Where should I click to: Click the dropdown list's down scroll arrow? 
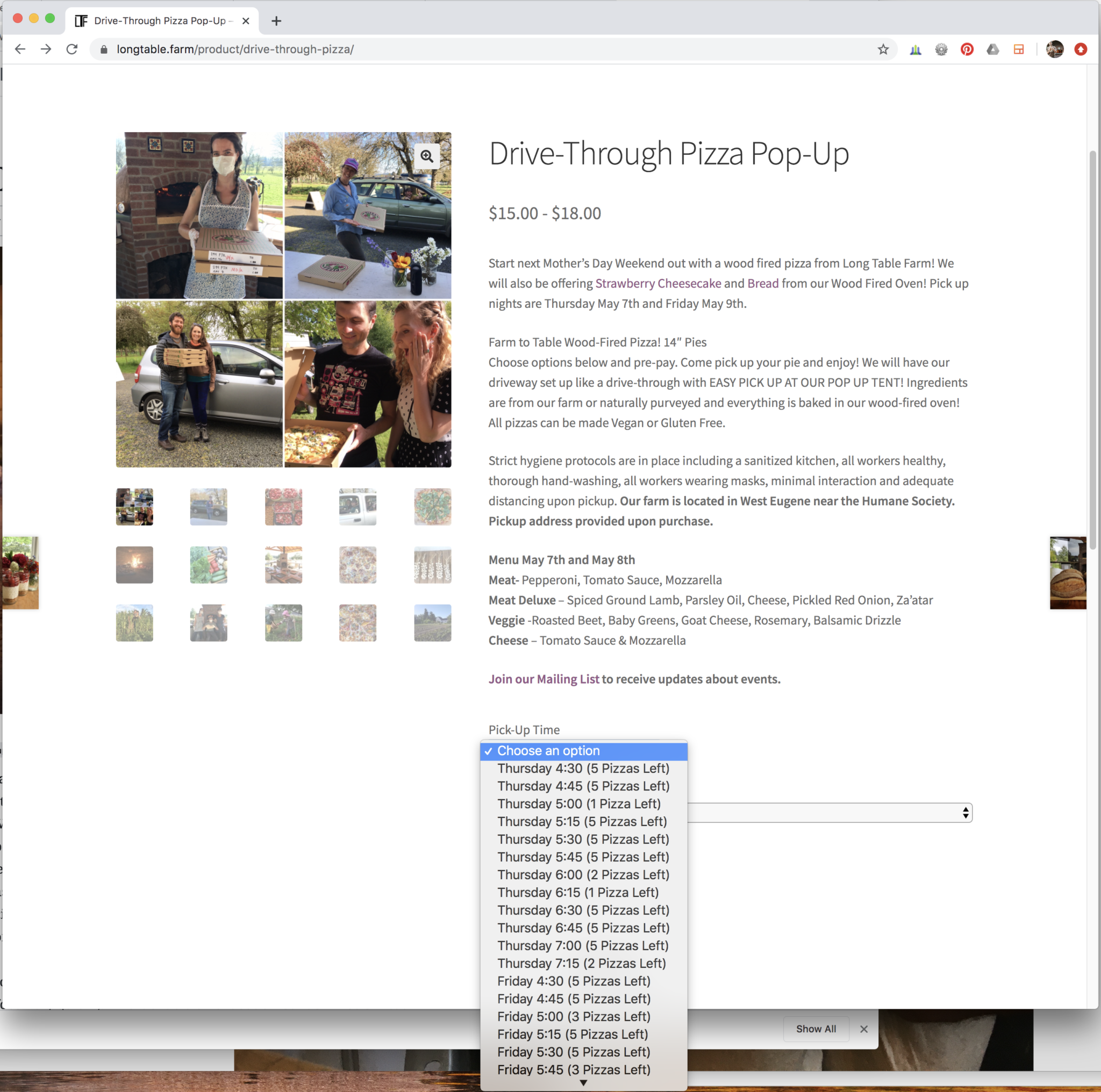(583, 1083)
